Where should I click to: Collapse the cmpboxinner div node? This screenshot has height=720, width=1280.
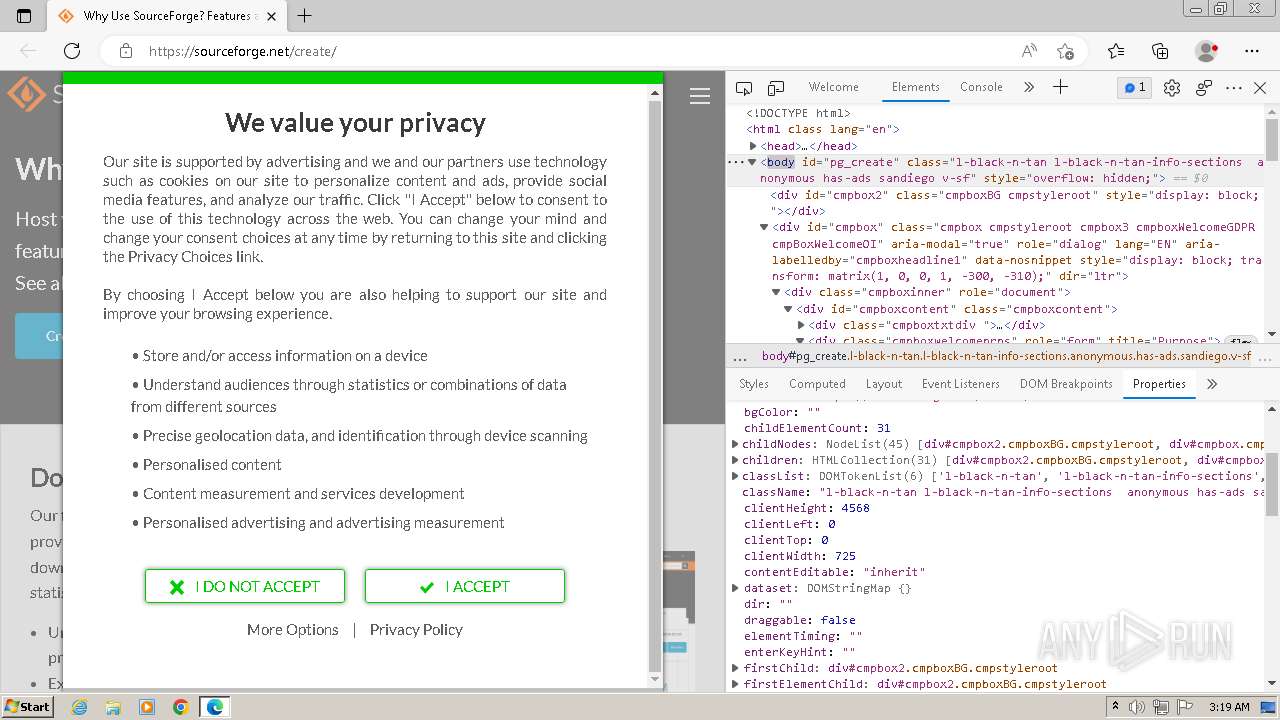pos(776,292)
